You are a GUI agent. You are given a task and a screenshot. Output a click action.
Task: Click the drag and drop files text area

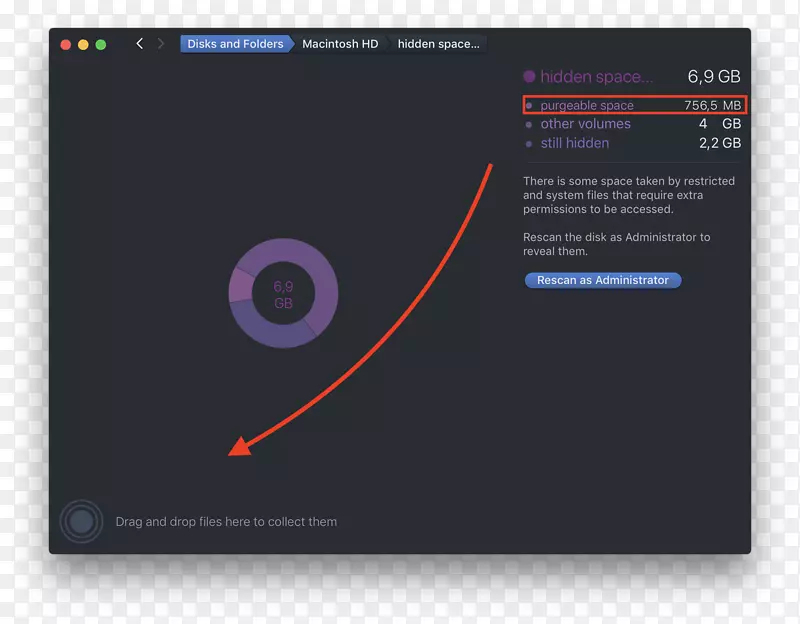227,521
